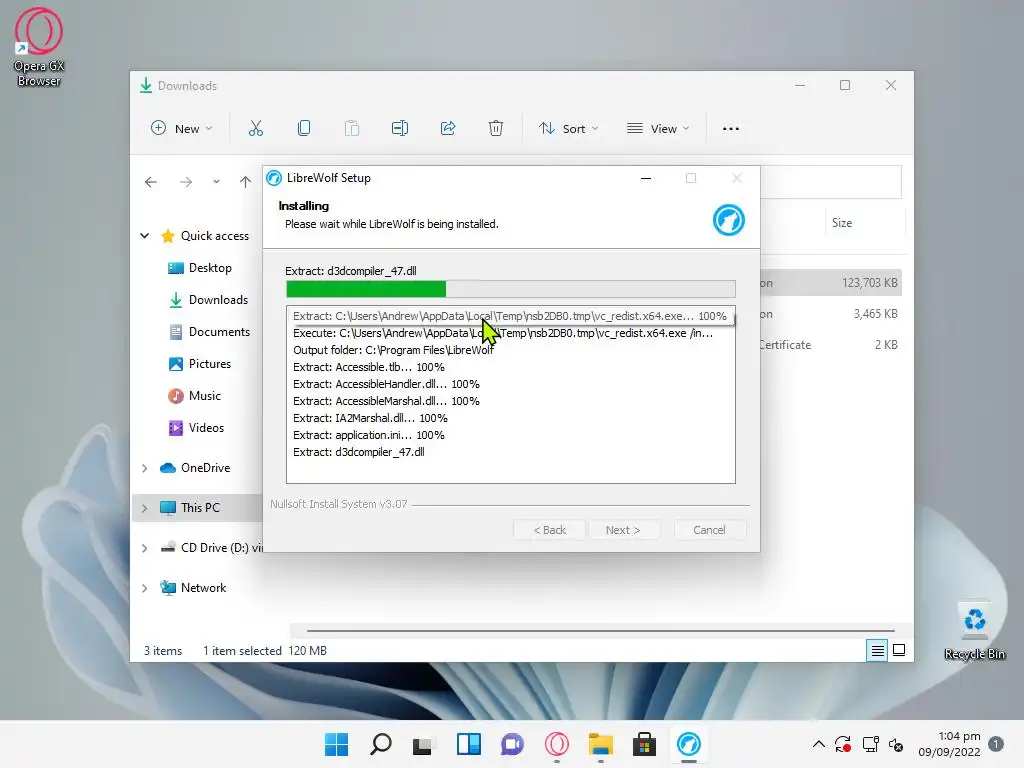Go back with the left arrow in Explorer
1024x768 pixels.
[151, 182]
